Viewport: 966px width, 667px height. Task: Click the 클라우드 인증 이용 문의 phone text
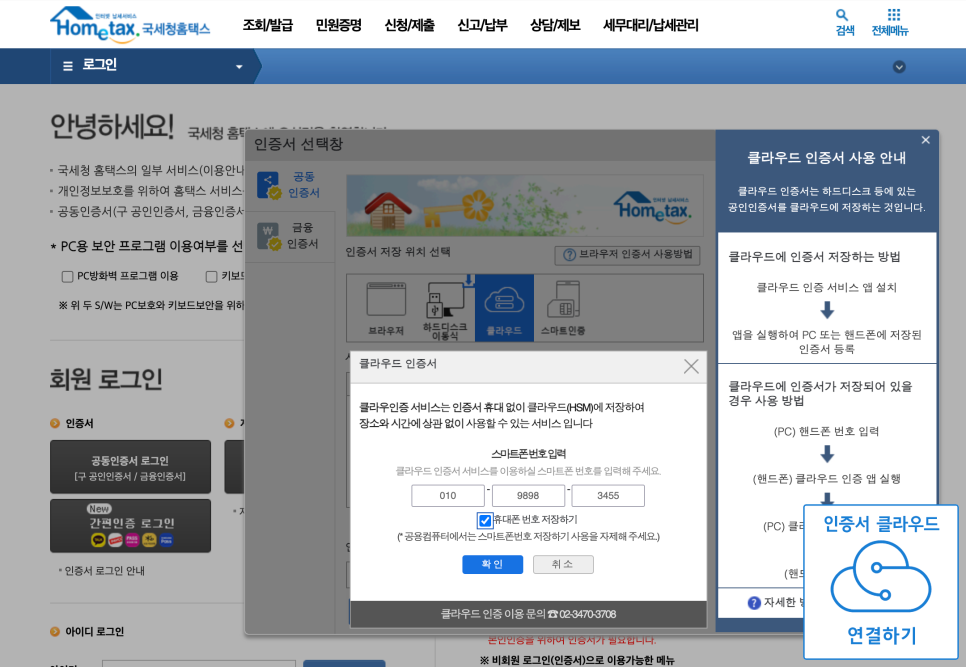pyautogui.click(x=528, y=614)
